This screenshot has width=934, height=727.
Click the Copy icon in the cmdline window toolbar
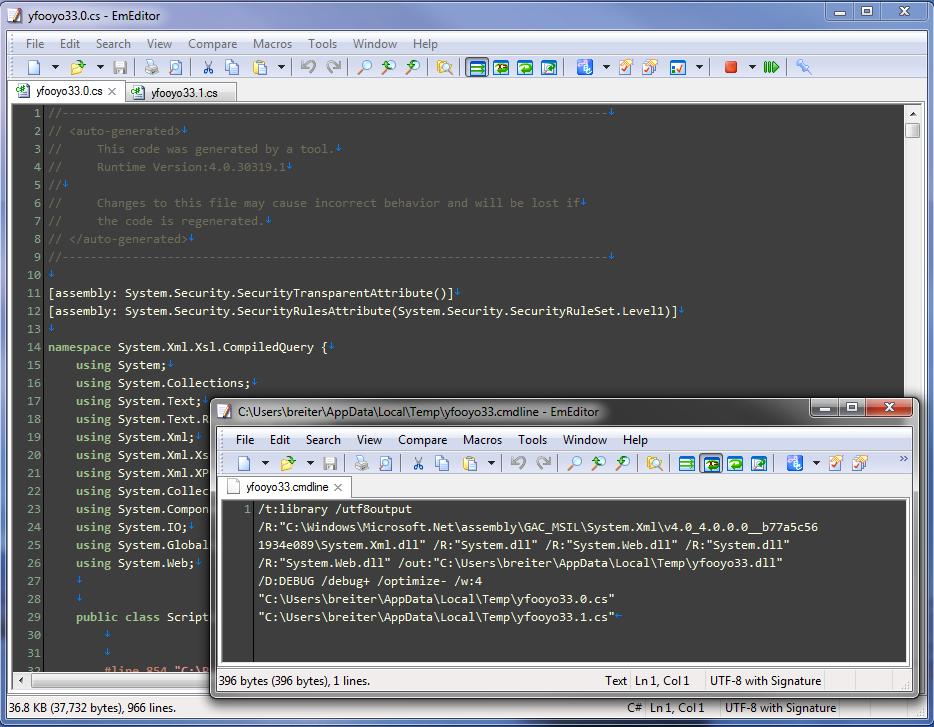click(442, 464)
